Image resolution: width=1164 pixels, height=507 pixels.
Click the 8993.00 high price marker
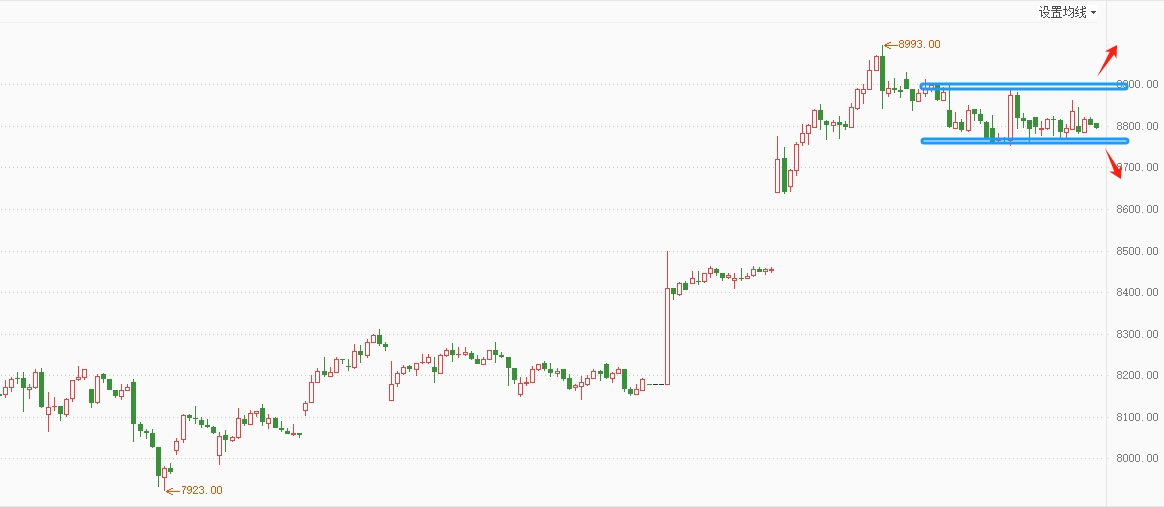pyautogui.click(x=912, y=45)
